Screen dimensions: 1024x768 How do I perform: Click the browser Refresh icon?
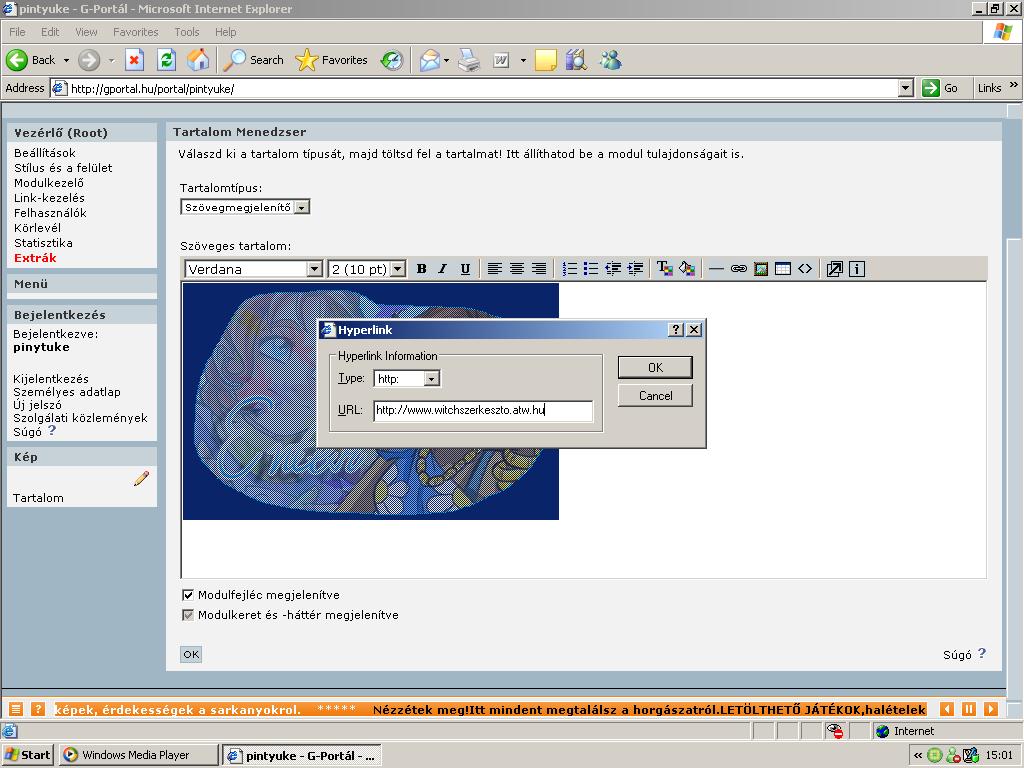tap(166, 60)
